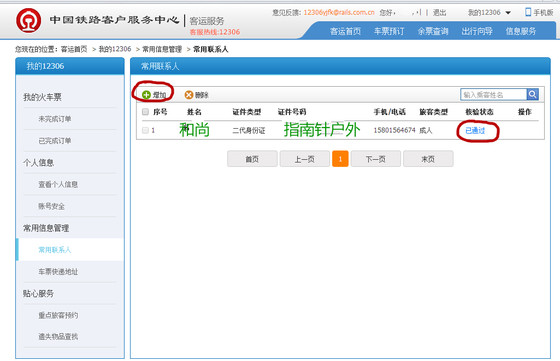Open 账号安全 in the sidebar

pyautogui.click(x=51, y=206)
